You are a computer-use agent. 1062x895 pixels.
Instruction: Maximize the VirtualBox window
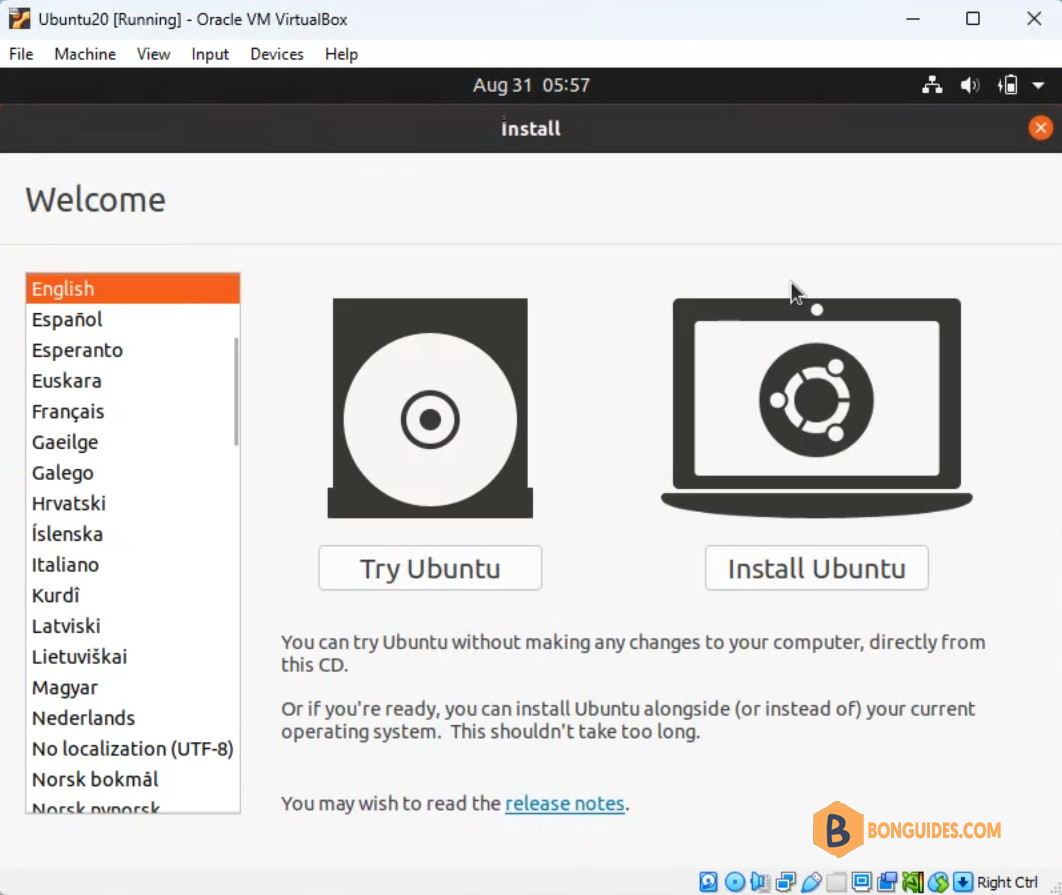pos(973,19)
